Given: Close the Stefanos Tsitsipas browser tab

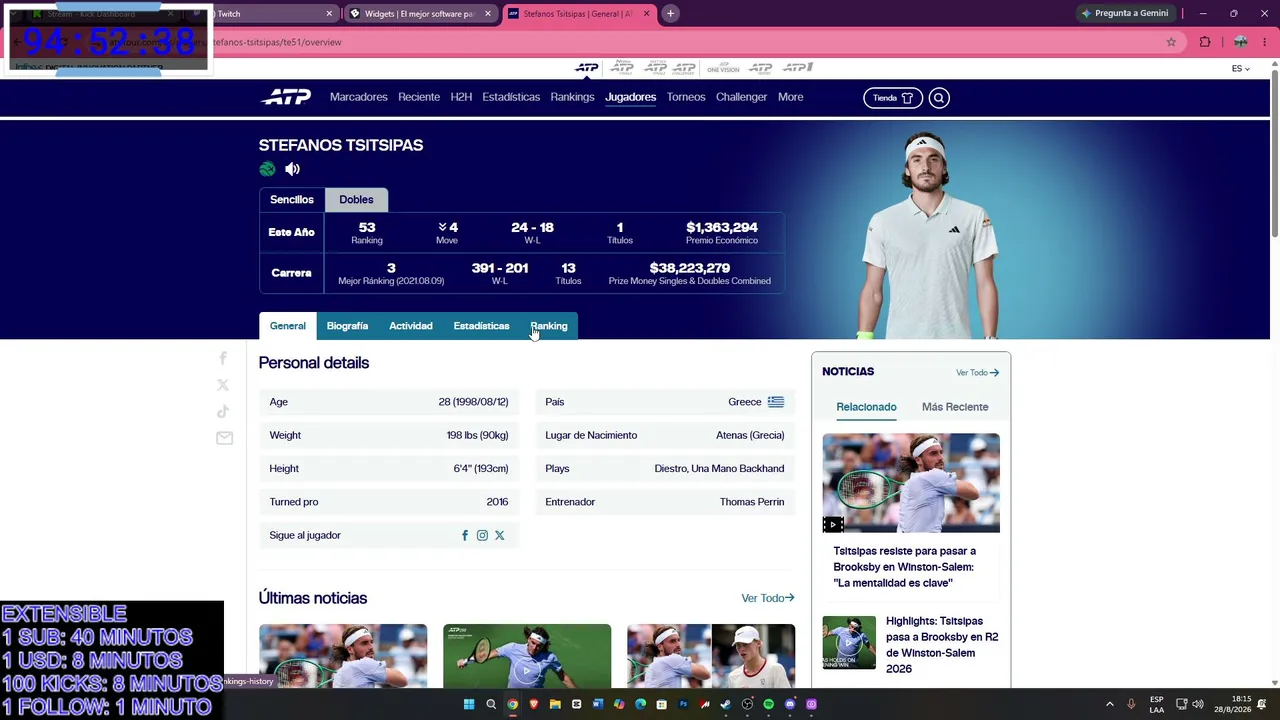Looking at the screenshot, I should pos(646,14).
